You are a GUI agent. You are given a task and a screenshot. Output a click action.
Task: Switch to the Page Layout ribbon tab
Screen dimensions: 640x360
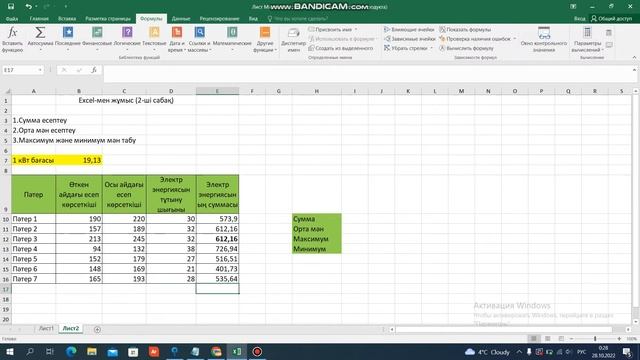pos(108,19)
